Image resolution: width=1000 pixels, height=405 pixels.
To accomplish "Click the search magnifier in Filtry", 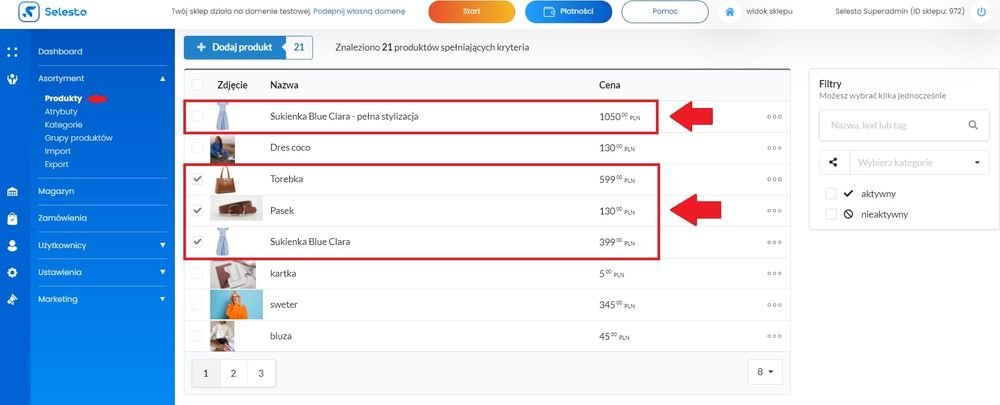I will (973, 125).
